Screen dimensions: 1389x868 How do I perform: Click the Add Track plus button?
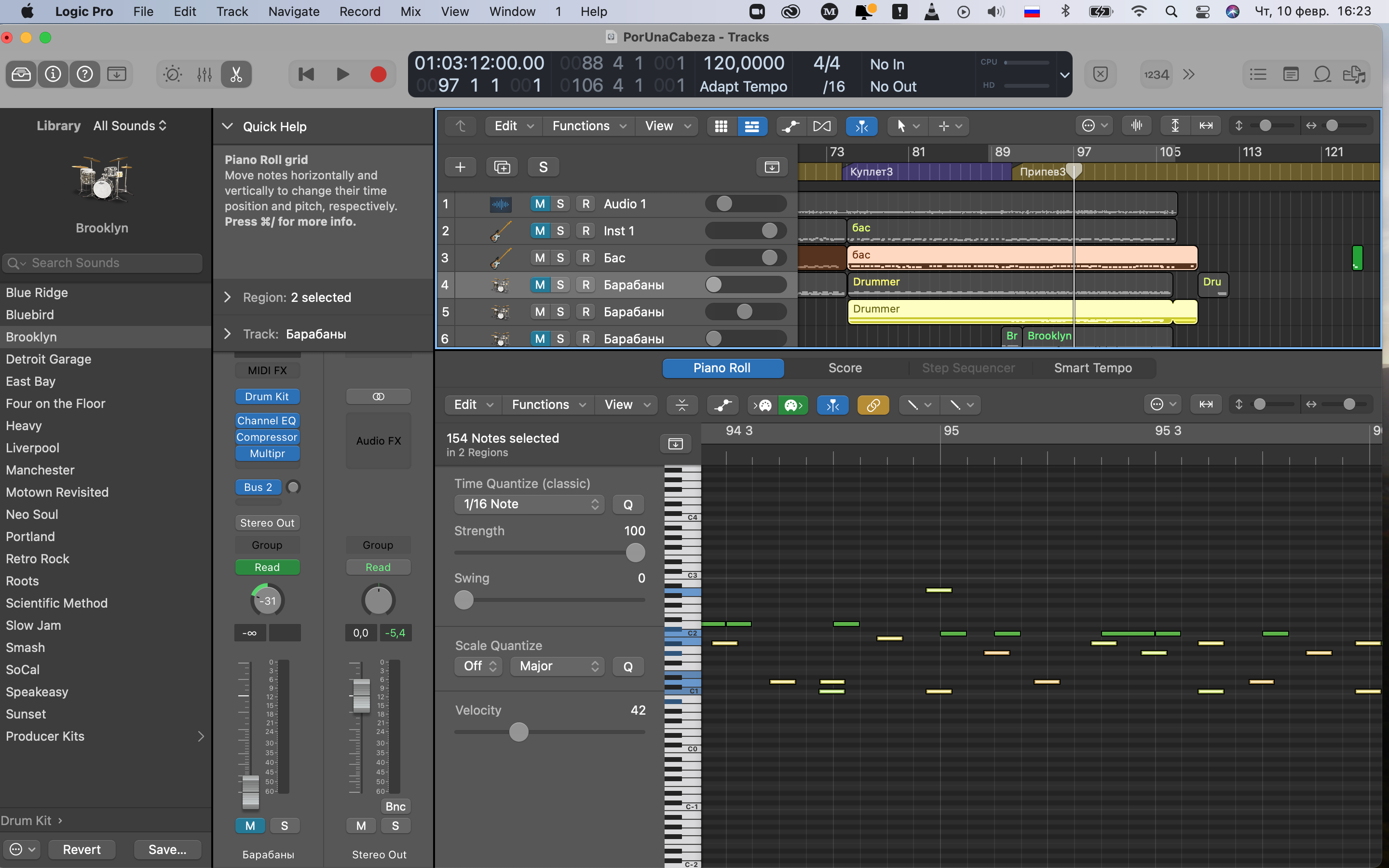pos(460,167)
